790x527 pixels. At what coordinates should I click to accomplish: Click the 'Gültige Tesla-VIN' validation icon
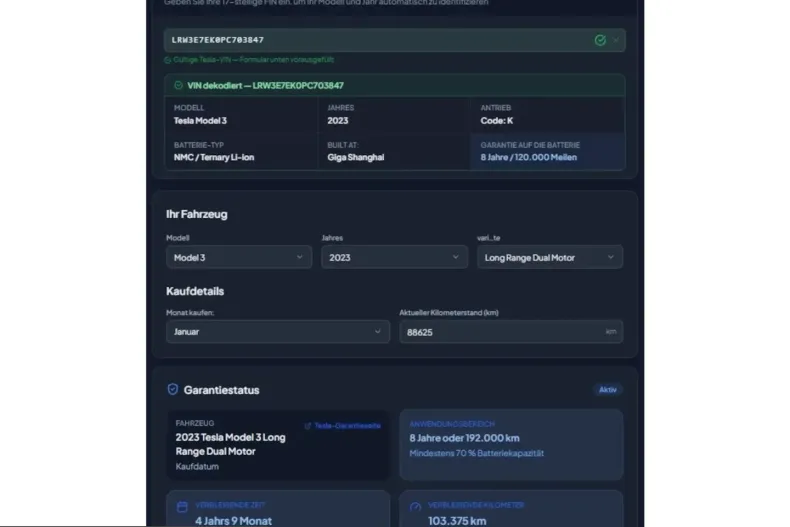[168, 60]
